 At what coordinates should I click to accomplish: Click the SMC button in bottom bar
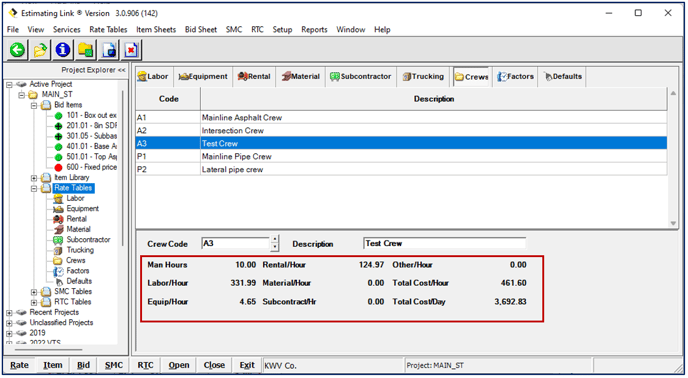pyautogui.click(x=114, y=365)
